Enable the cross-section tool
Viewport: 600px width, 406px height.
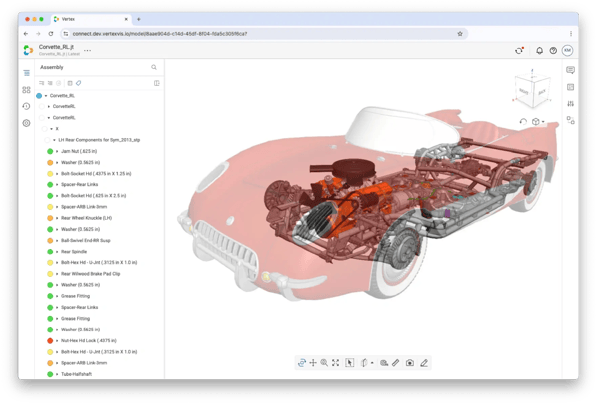(364, 362)
